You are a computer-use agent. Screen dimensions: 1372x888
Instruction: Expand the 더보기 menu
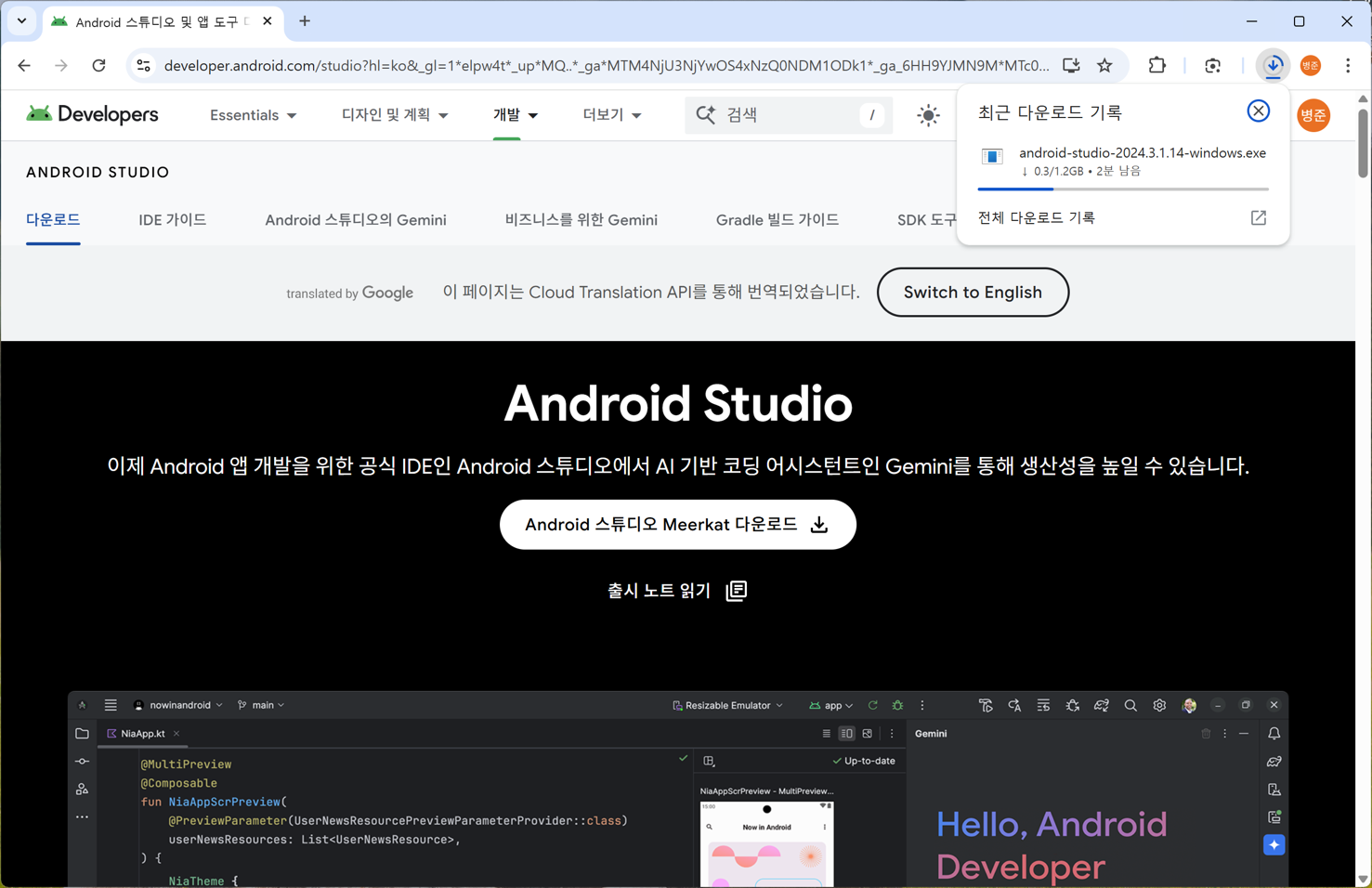pos(612,115)
